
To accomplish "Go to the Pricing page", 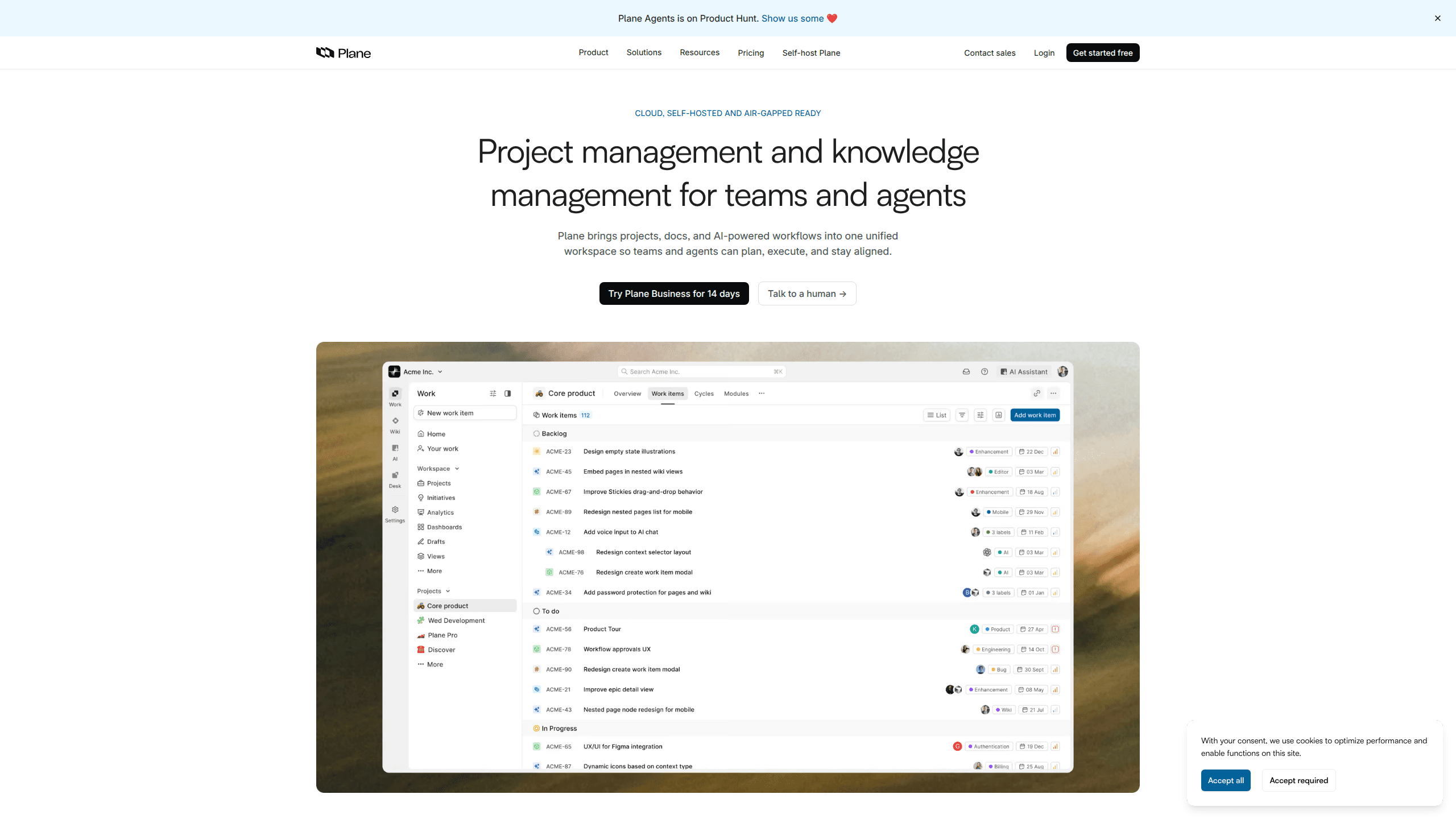I will [x=751, y=53].
